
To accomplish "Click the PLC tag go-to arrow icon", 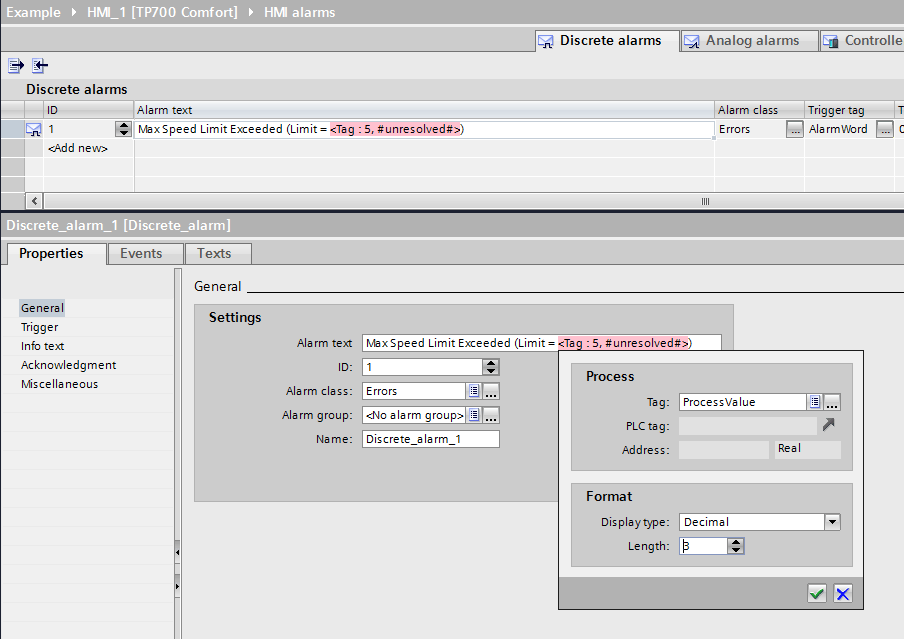I will (828, 425).
